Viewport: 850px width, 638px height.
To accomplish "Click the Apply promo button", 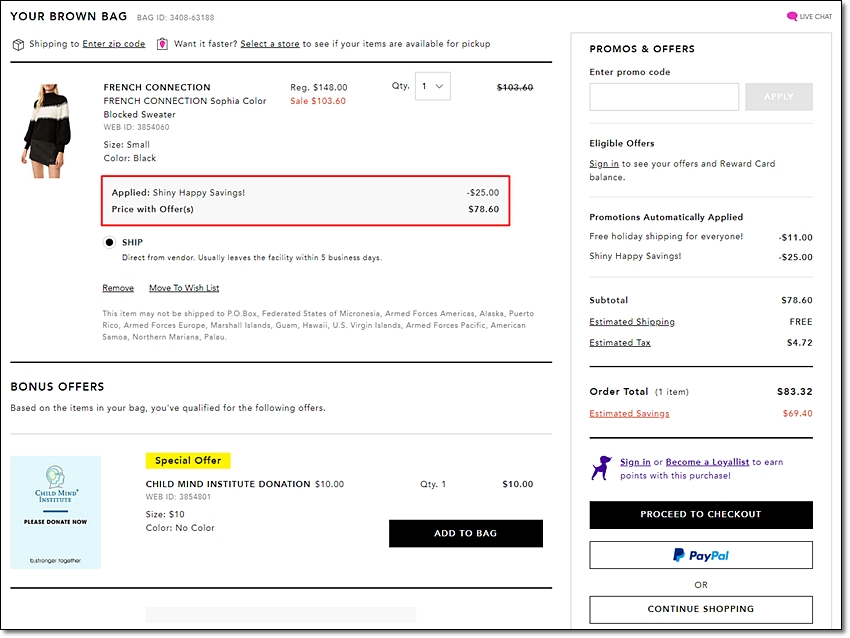I will click(778, 97).
